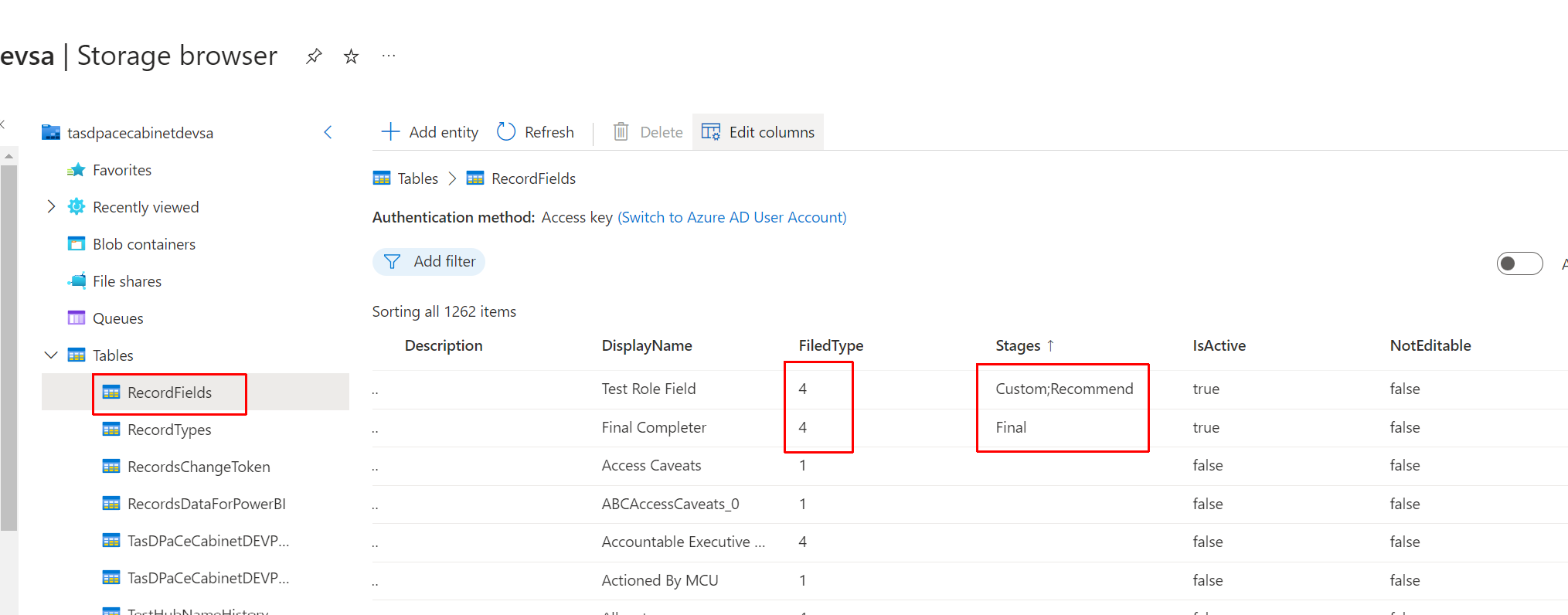Add a filter to the table
1568x615 pixels.
tap(430, 262)
